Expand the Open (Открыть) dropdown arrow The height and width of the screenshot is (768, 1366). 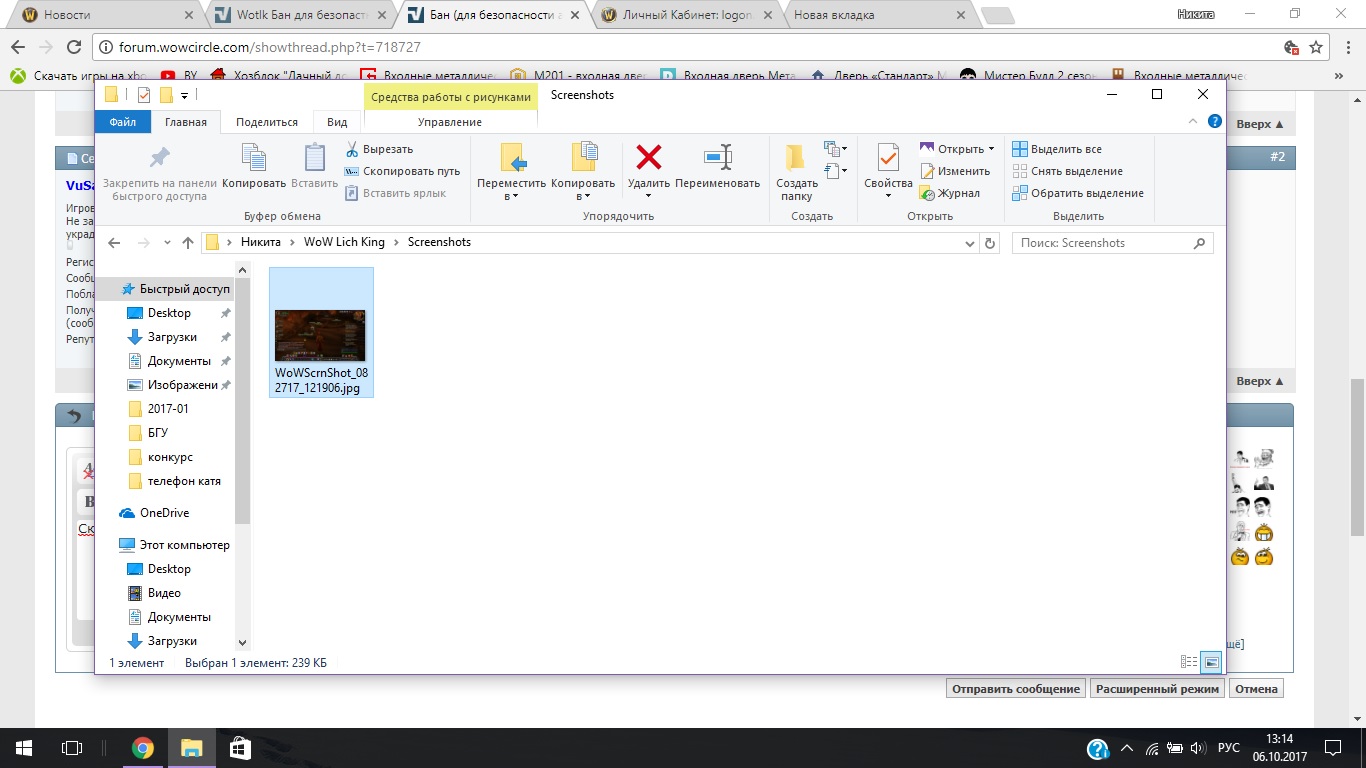[991, 149]
